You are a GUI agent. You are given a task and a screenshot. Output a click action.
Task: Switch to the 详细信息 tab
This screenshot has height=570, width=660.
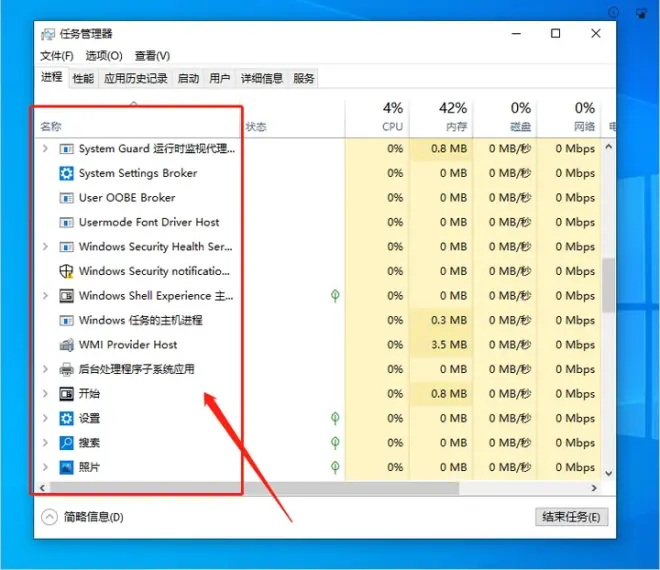261,78
